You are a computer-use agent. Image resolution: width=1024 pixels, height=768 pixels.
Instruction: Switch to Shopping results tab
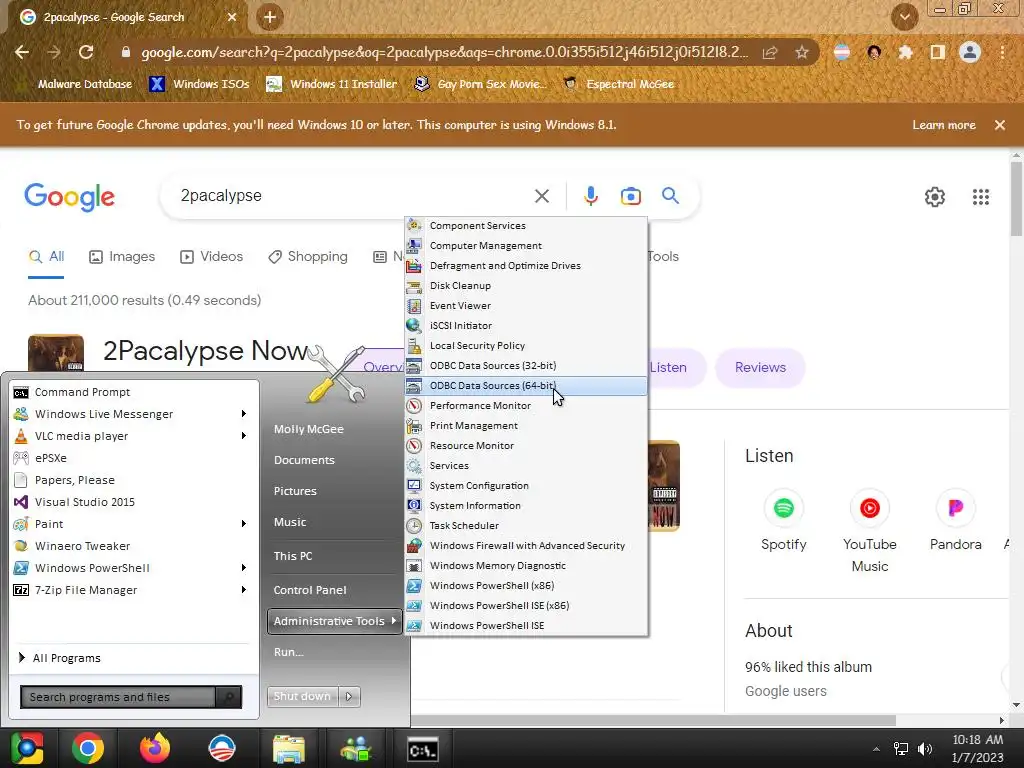[308, 257]
